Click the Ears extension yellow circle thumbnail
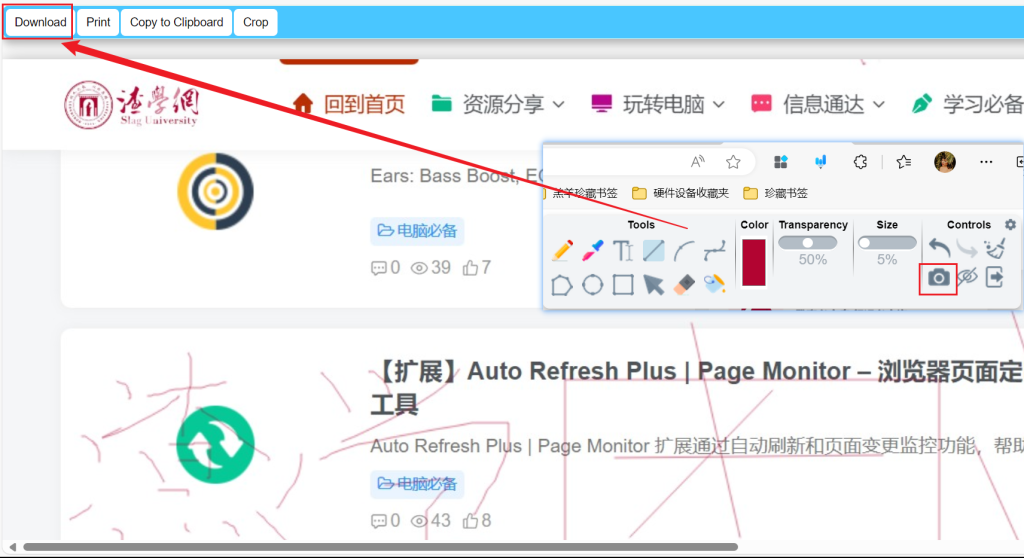This screenshot has width=1024, height=558. coord(216,191)
